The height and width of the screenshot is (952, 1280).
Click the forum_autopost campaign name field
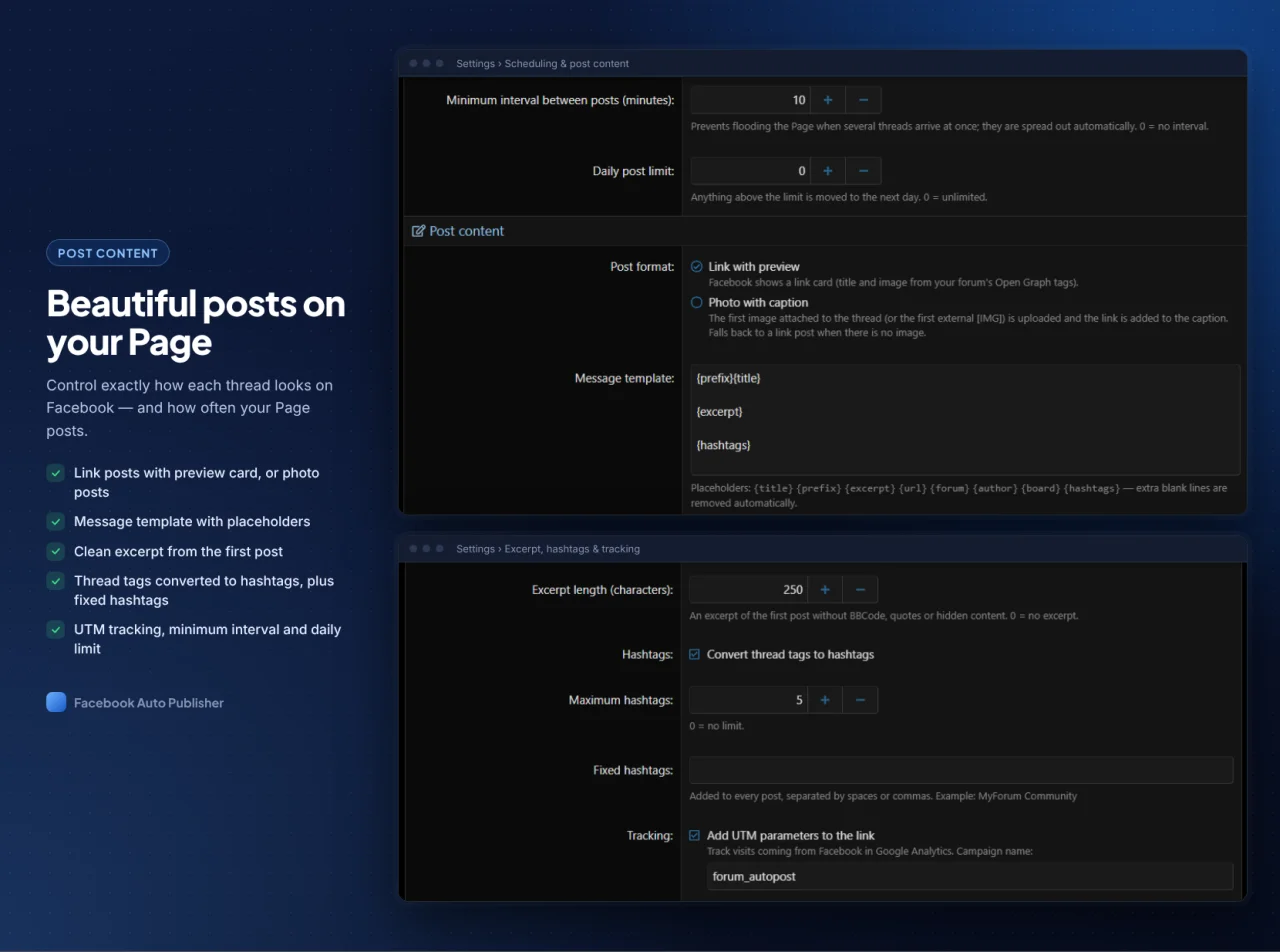[970, 877]
